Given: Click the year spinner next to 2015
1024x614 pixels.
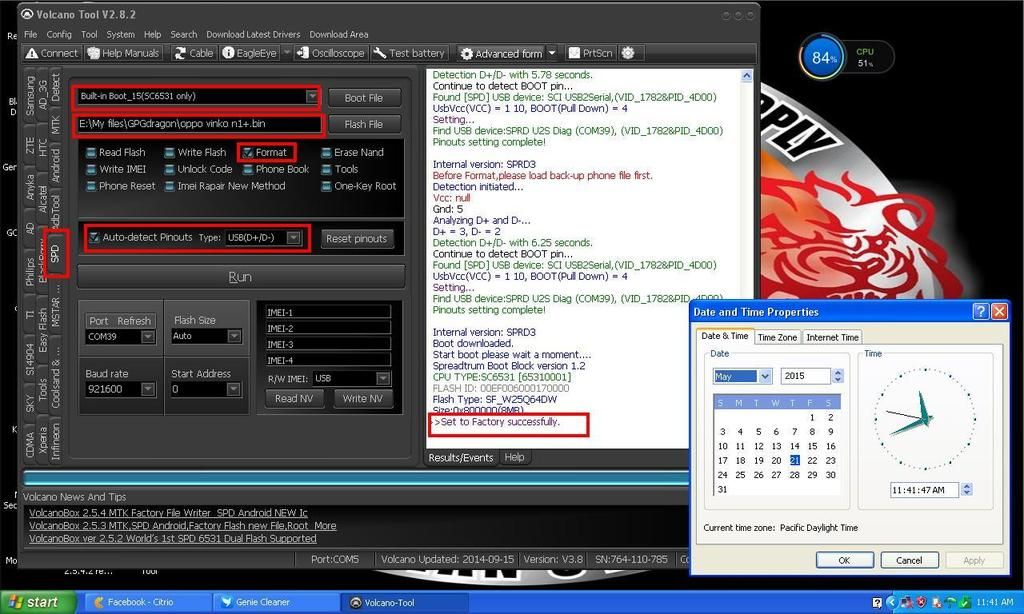Looking at the screenshot, I should pos(838,377).
